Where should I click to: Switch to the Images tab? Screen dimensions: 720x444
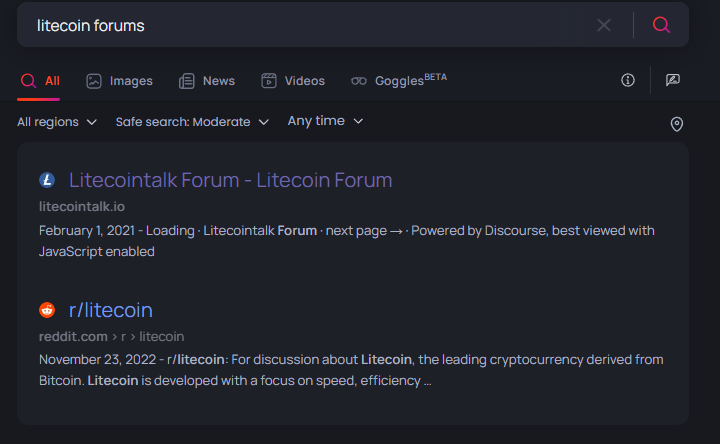click(x=119, y=81)
